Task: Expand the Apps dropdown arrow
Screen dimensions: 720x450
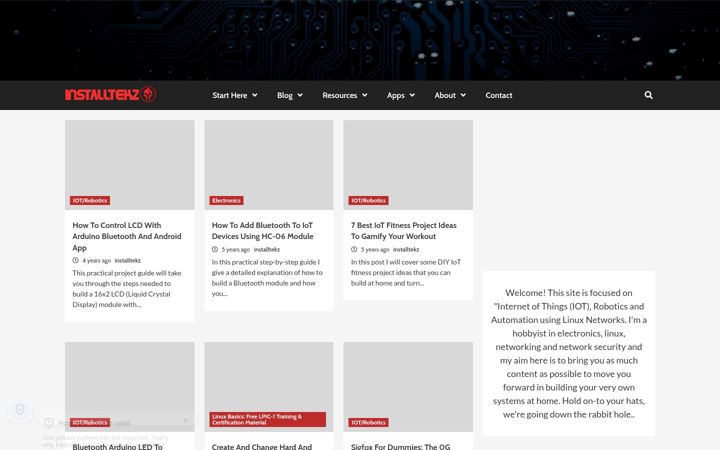Action: point(412,95)
